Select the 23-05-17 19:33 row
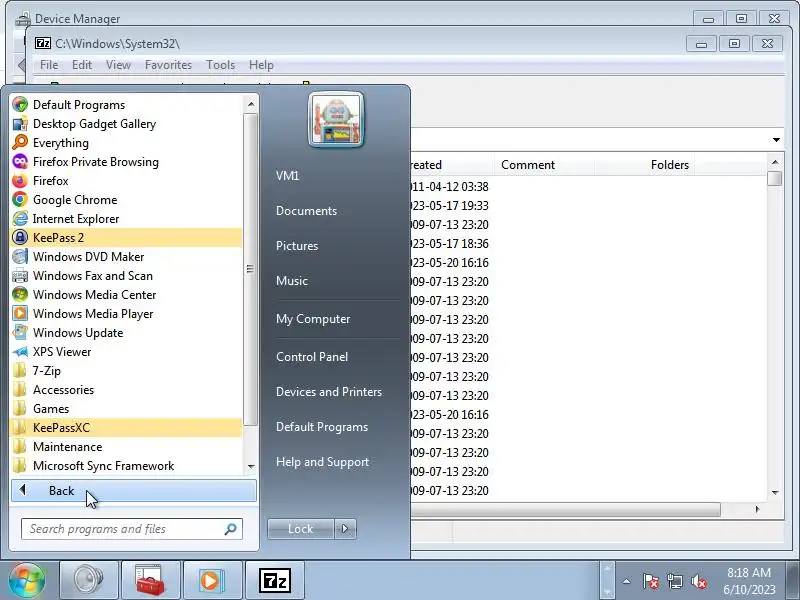The image size is (800, 600). (x=449, y=206)
